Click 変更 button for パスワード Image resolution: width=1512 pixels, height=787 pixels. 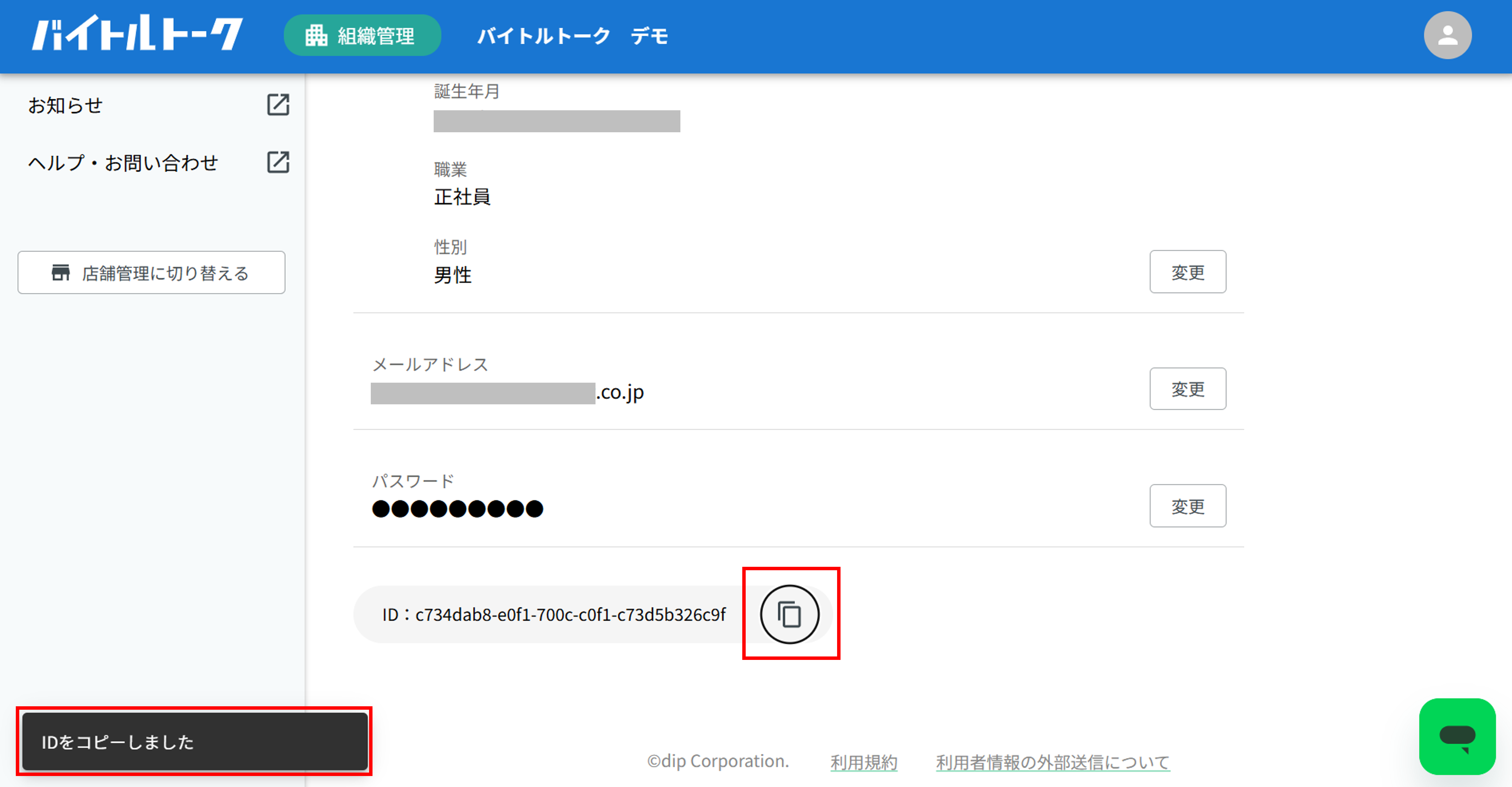pyautogui.click(x=1187, y=505)
